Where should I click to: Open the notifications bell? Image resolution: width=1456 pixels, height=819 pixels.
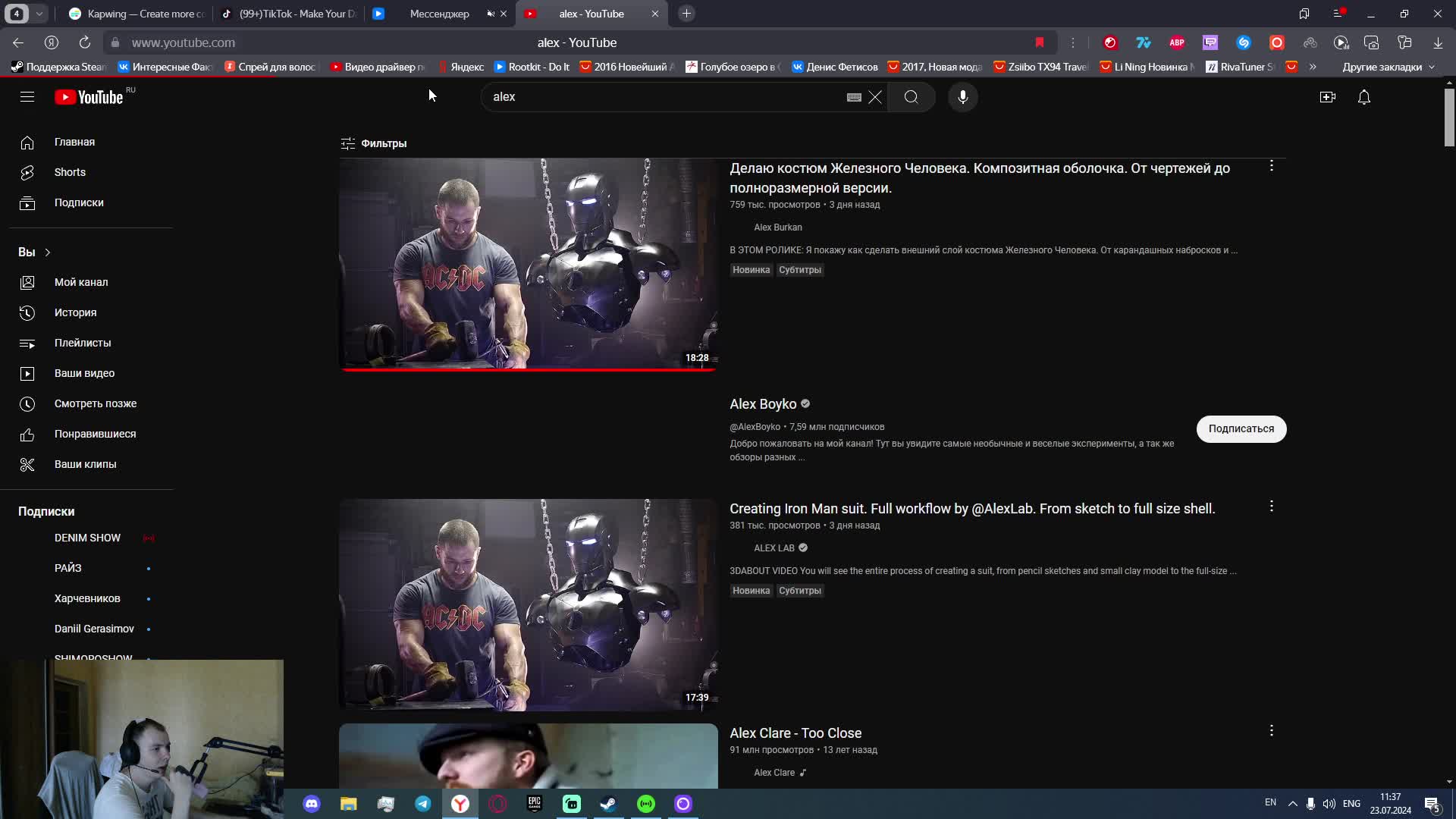(x=1364, y=97)
